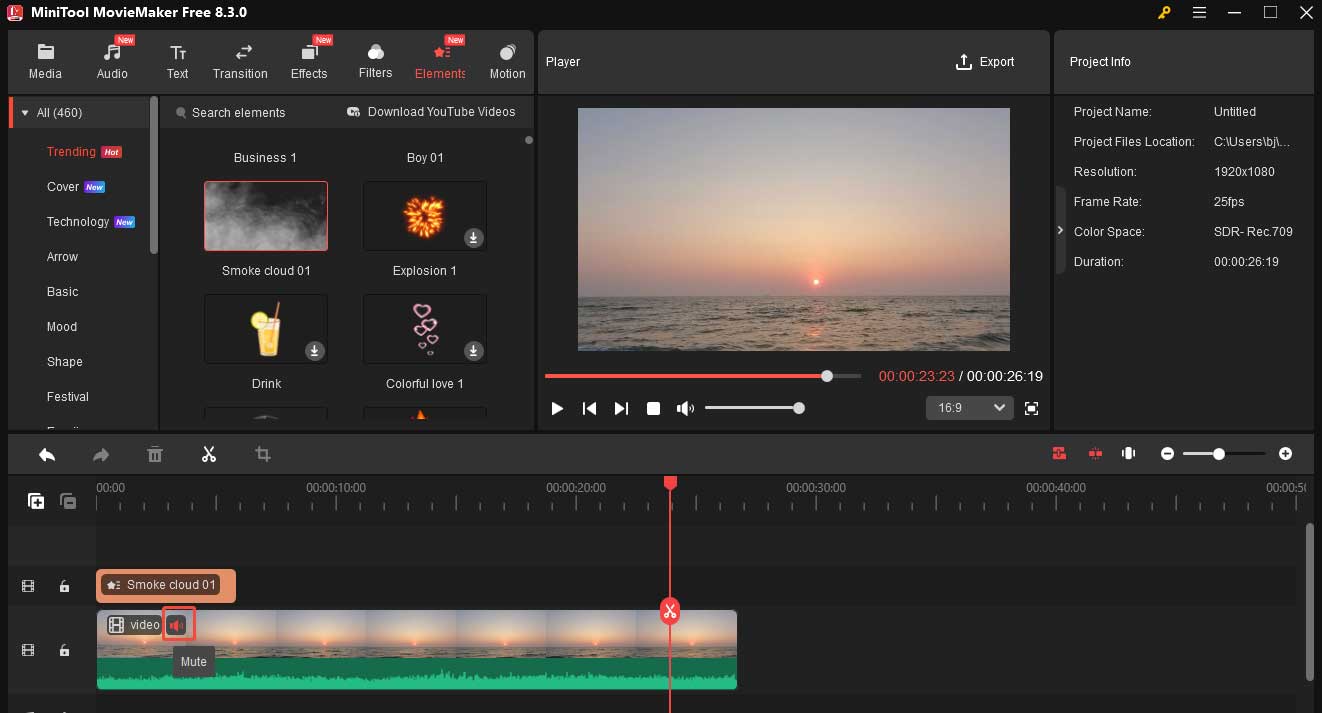
Task: Jump to next frame
Action: pos(621,408)
